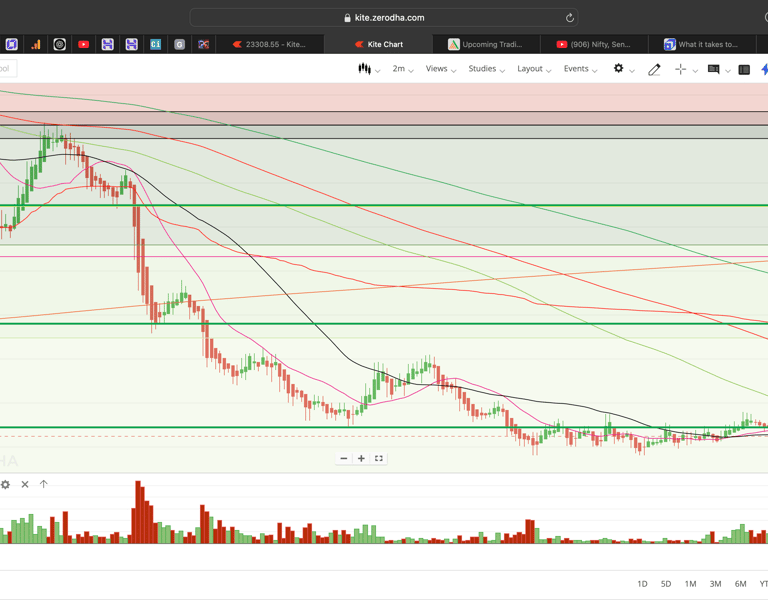Zoom out with the minus button

(344, 458)
